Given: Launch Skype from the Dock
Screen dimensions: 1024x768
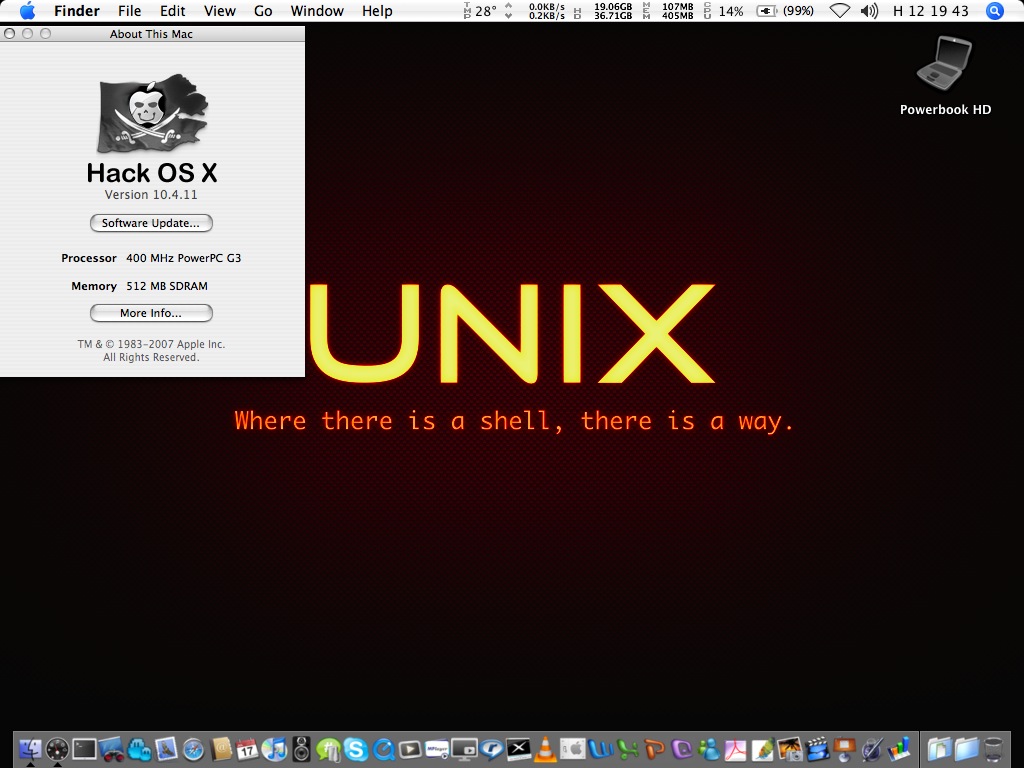Looking at the screenshot, I should (x=355, y=749).
